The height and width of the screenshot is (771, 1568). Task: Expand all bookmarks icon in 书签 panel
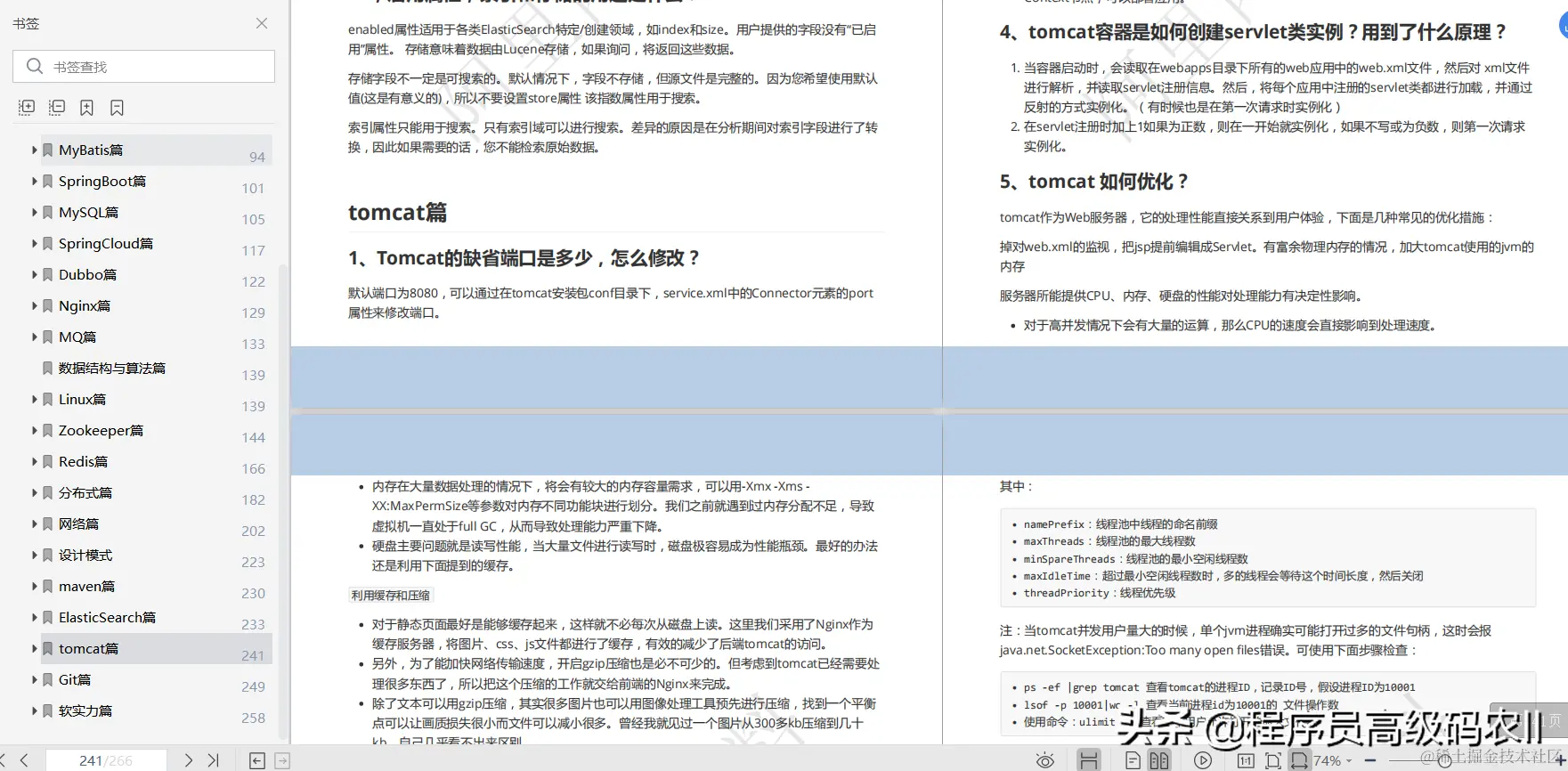(27, 108)
